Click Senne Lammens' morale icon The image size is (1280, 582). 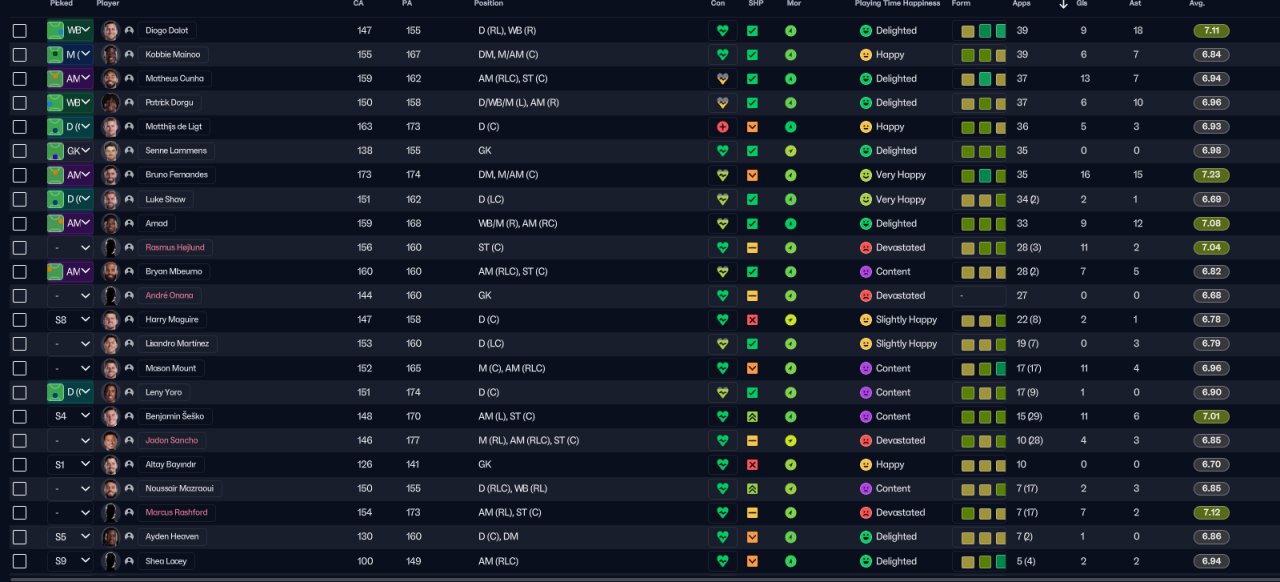tap(791, 151)
